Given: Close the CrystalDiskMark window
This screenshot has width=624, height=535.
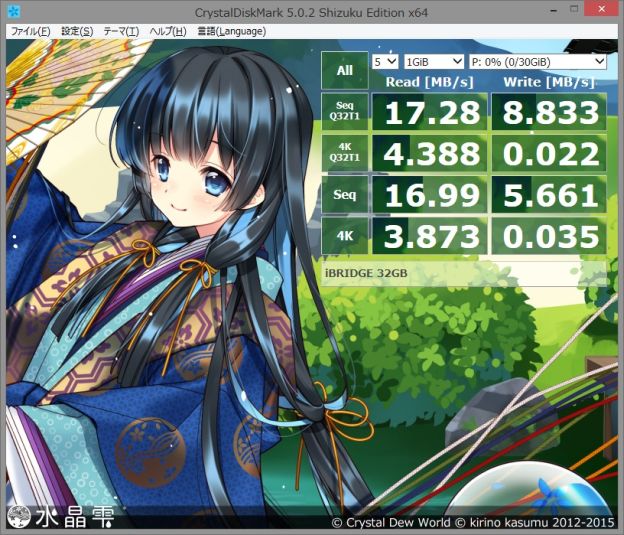Looking at the screenshot, I should pos(601,10).
